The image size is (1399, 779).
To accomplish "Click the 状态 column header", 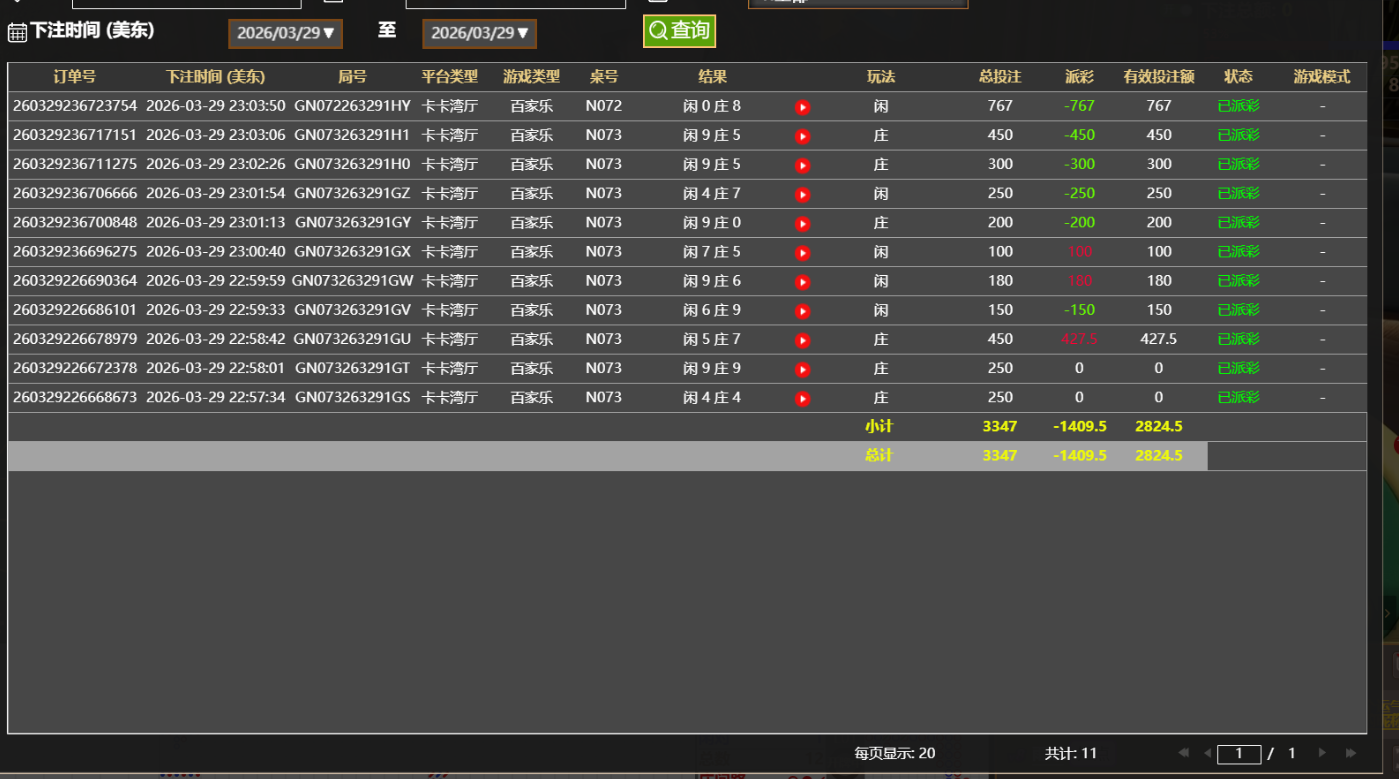I will point(1238,77).
